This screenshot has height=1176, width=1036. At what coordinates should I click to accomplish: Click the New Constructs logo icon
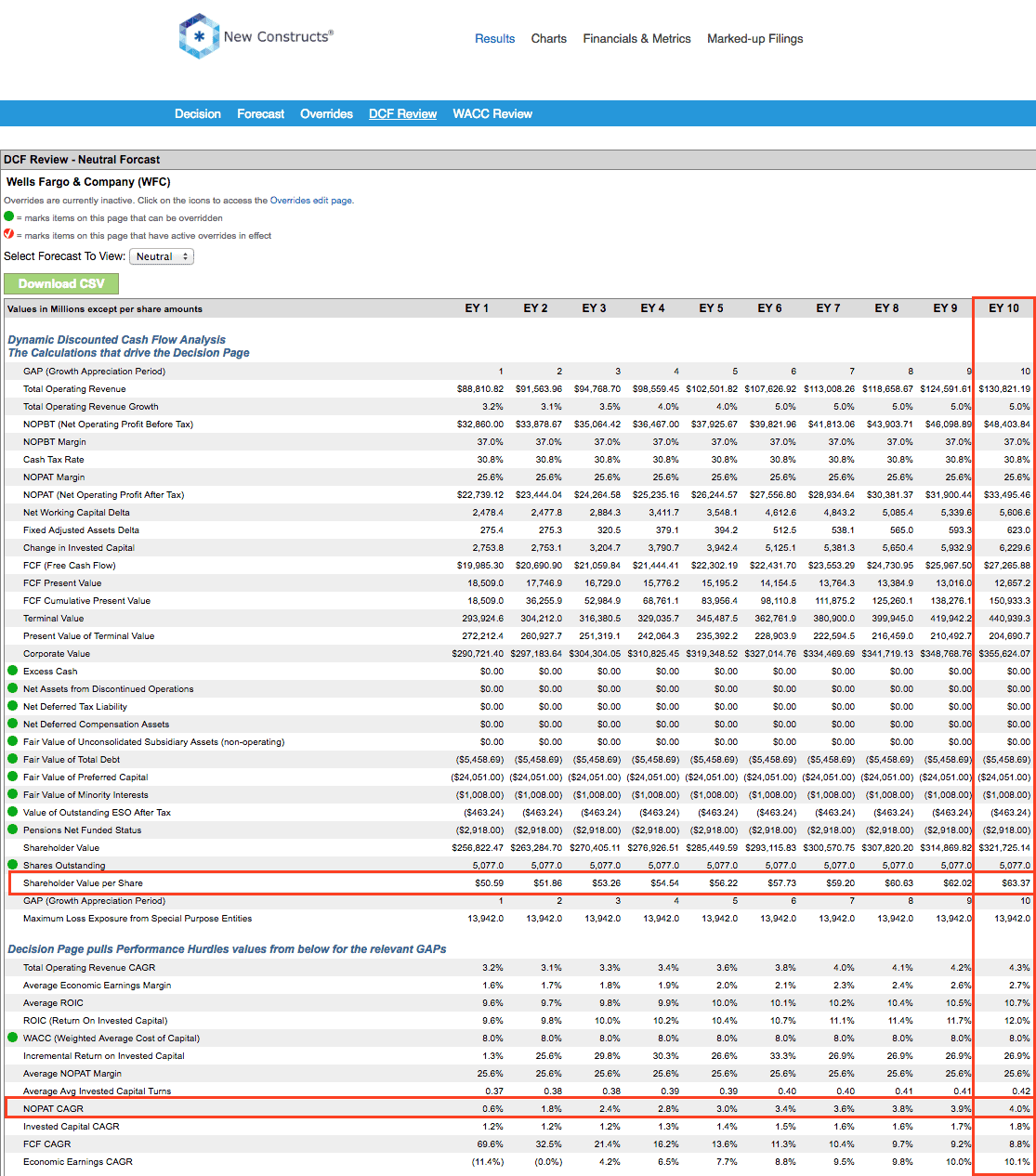coord(199,36)
